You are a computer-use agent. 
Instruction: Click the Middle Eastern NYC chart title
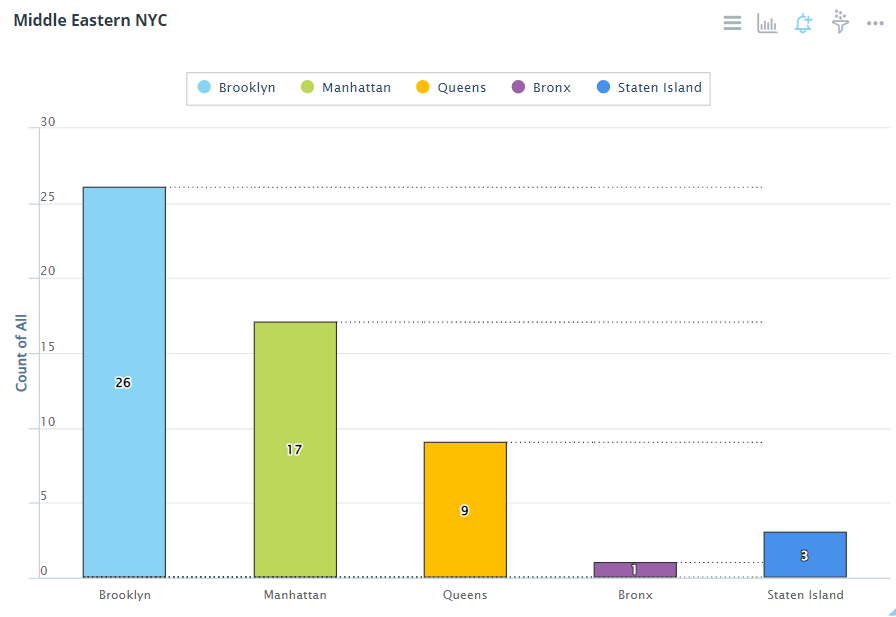(x=90, y=20)
